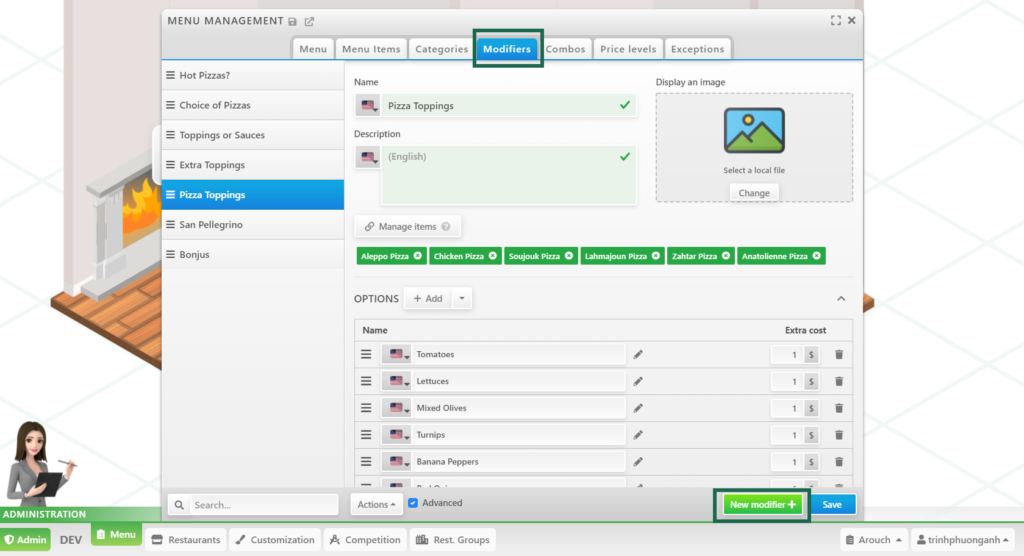The image size is (1024, 556).
Task: Open the Actions dropdown menu
Action: pos(376,505)
